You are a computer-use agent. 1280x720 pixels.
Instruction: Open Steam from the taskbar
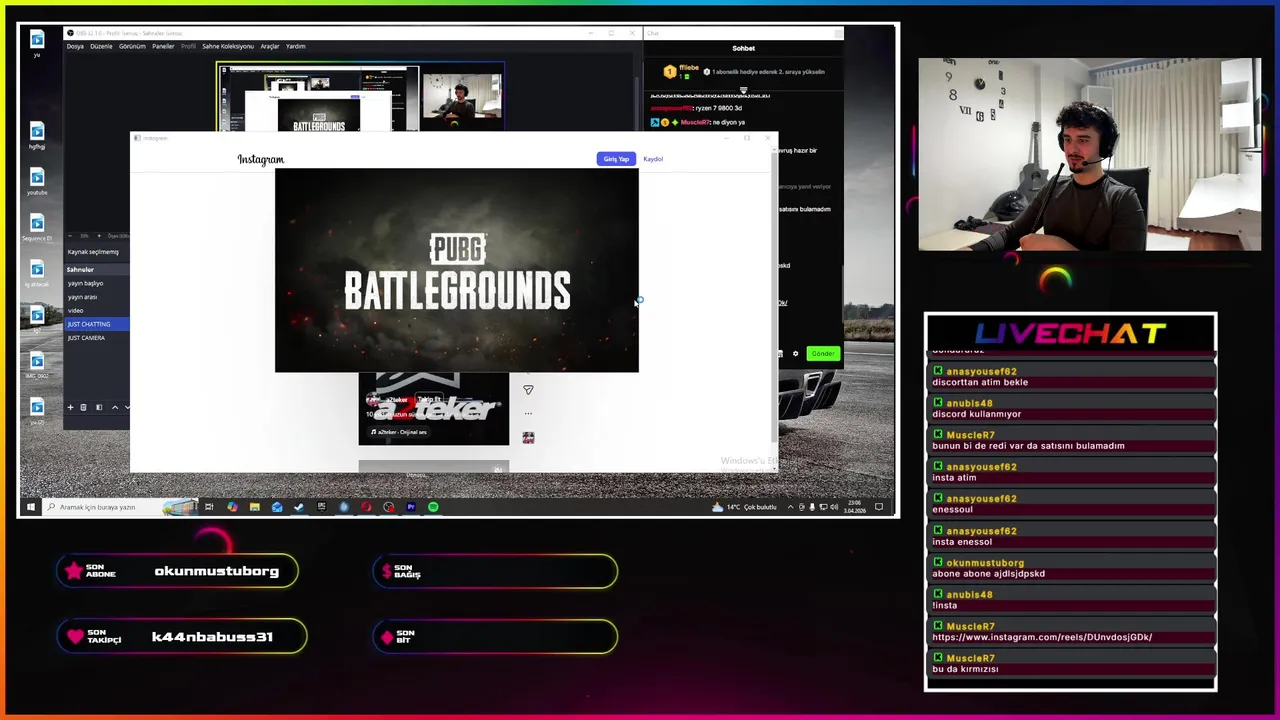298,507
